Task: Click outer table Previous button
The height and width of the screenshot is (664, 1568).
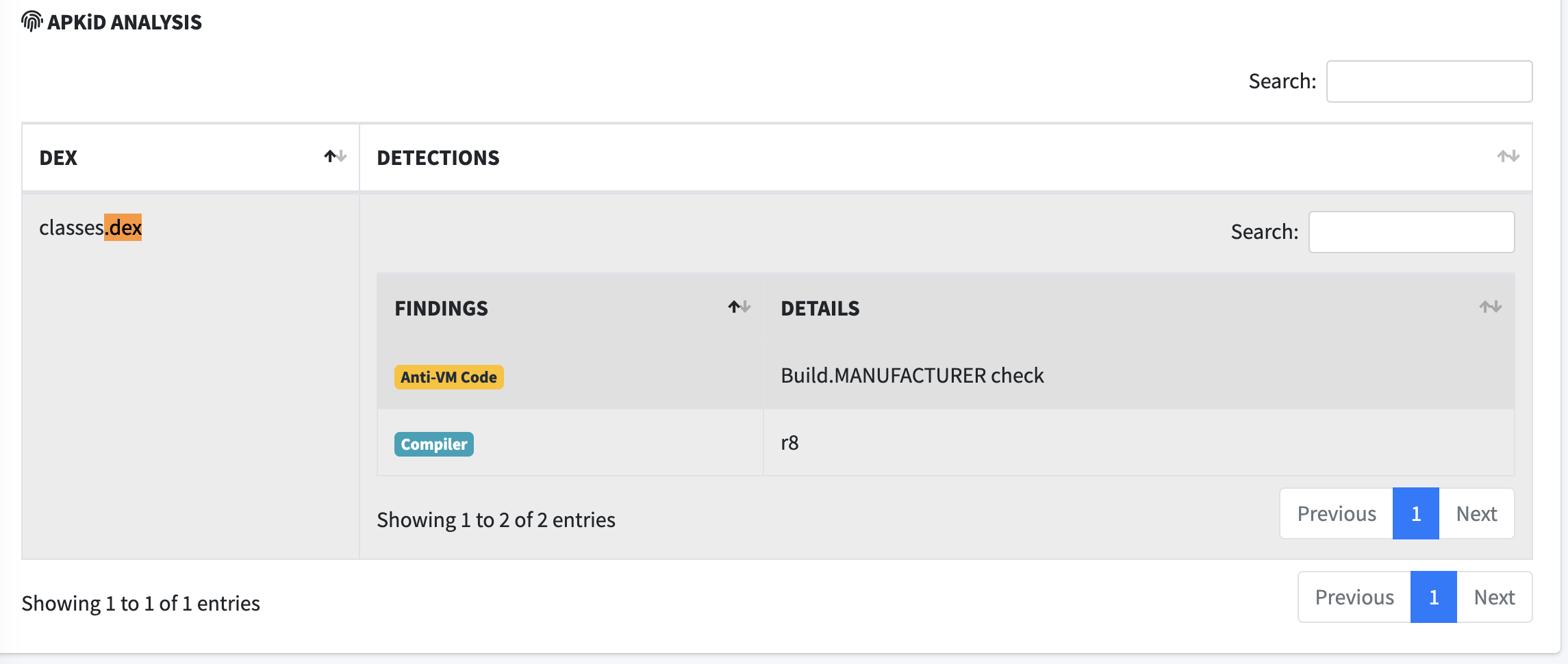Action: click(1354, 597)
